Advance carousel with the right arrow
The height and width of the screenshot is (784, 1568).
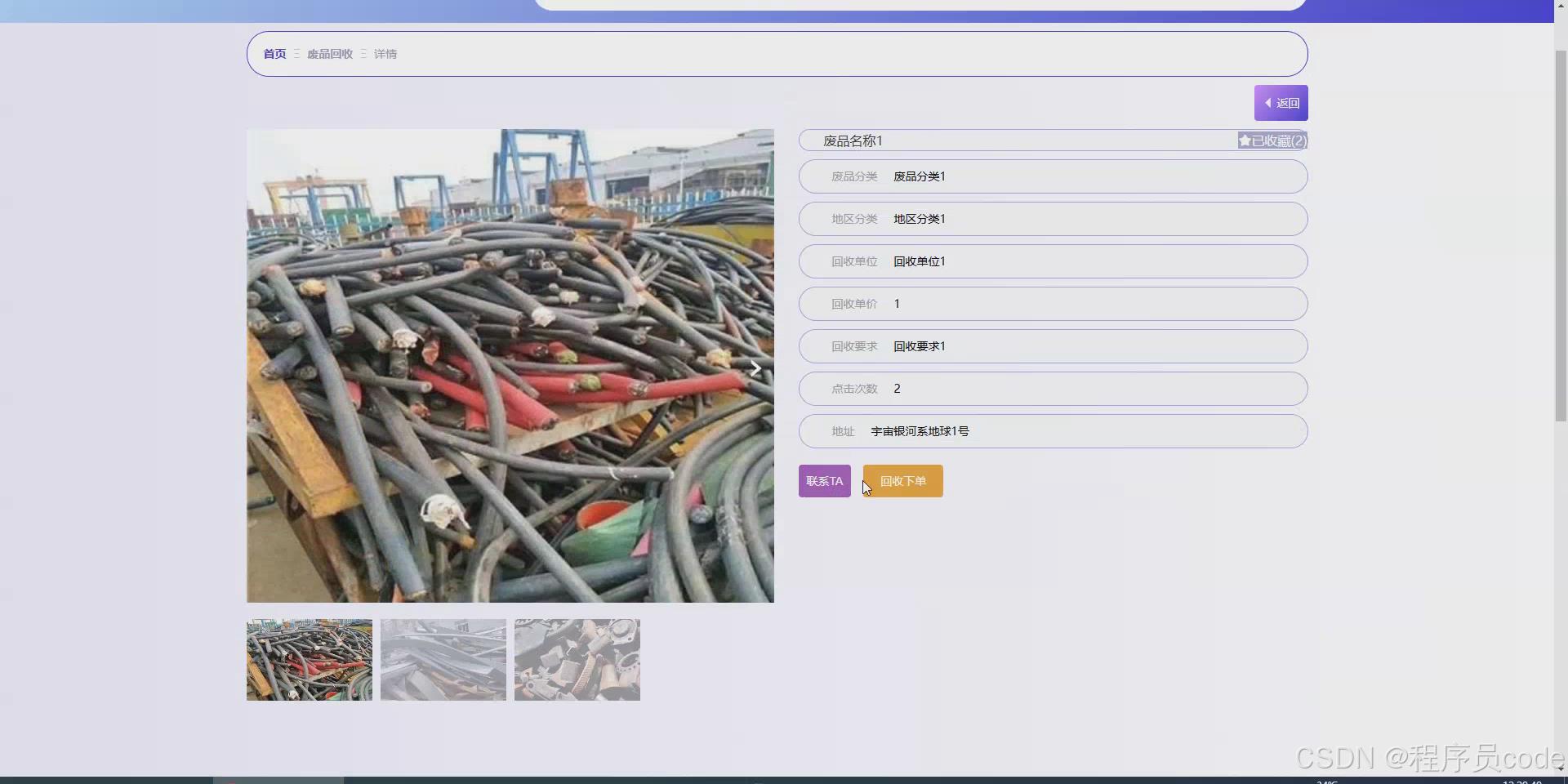755,368
